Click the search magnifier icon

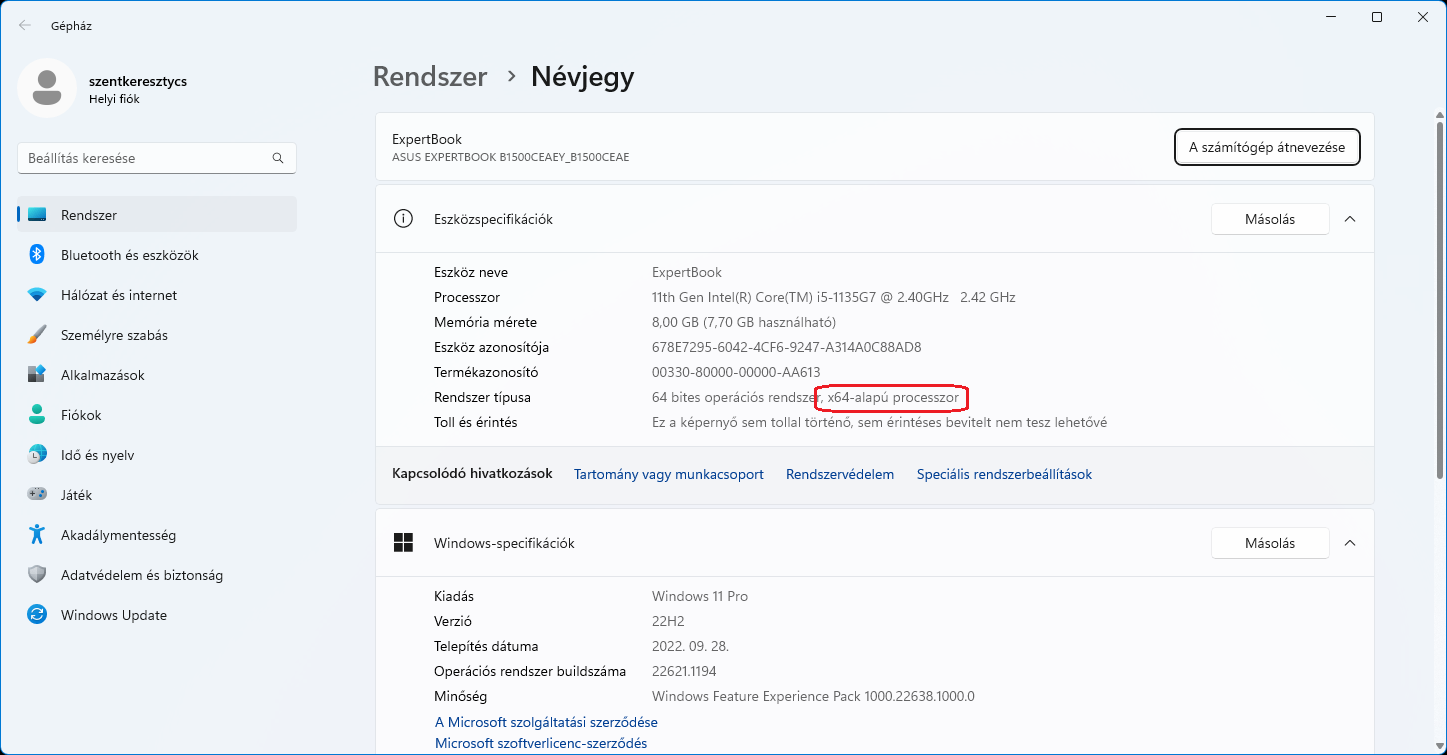[278, 158]
